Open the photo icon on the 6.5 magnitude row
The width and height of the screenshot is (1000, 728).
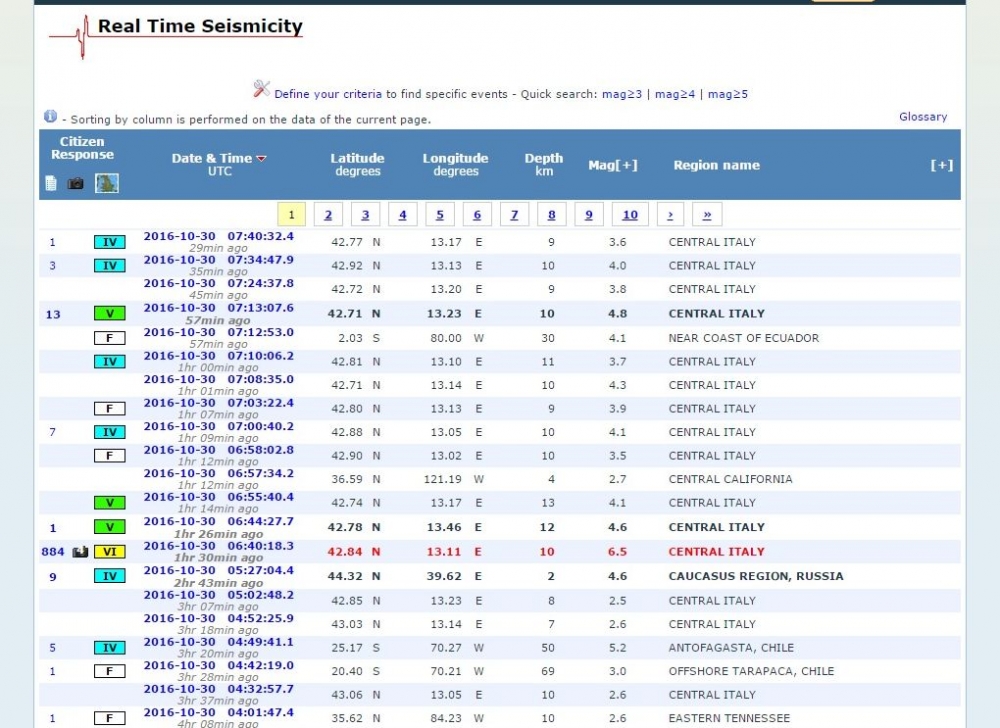(x=80, y=552)
